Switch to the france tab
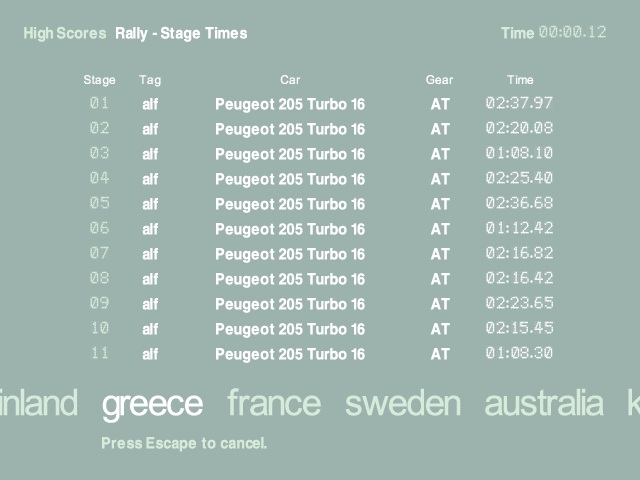This screenshot has height=480, width=640. [x=274, y=404]
